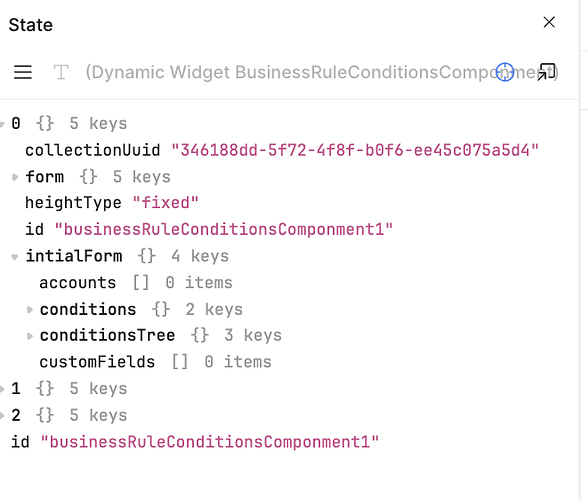Click the text type T icon

[61, 72]
